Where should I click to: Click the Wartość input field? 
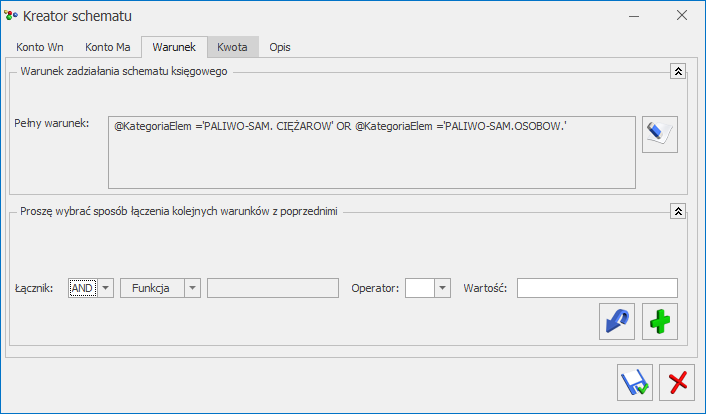tap(597, 288)
